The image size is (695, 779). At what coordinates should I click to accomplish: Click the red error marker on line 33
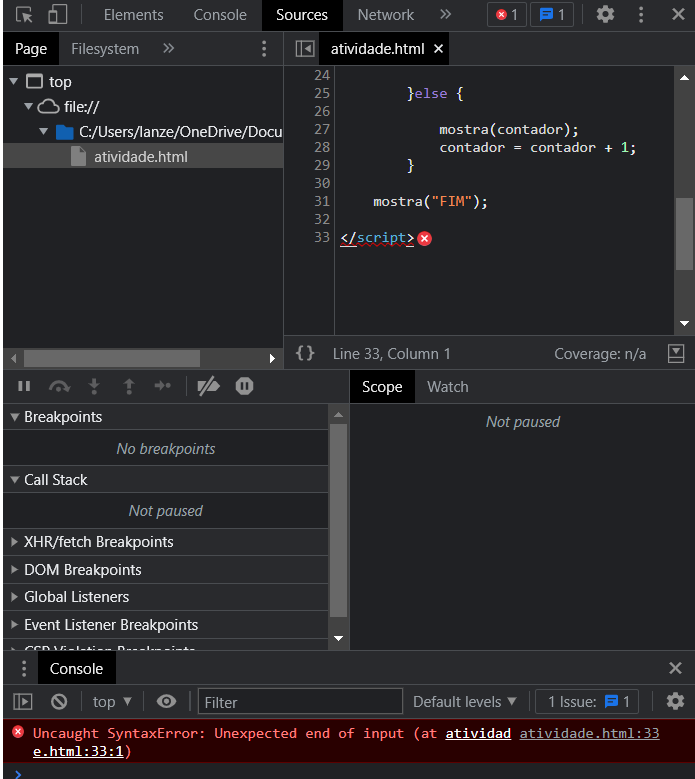424,238
